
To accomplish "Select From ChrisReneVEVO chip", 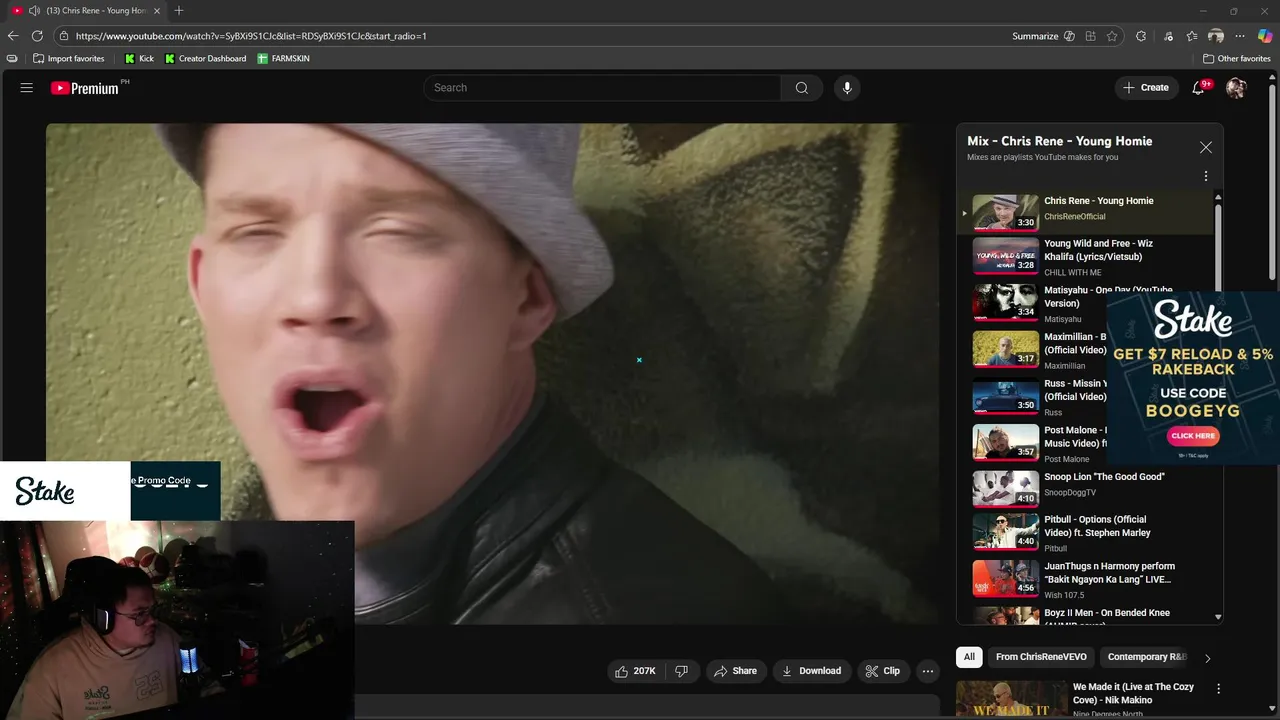I will (1041, 657).
